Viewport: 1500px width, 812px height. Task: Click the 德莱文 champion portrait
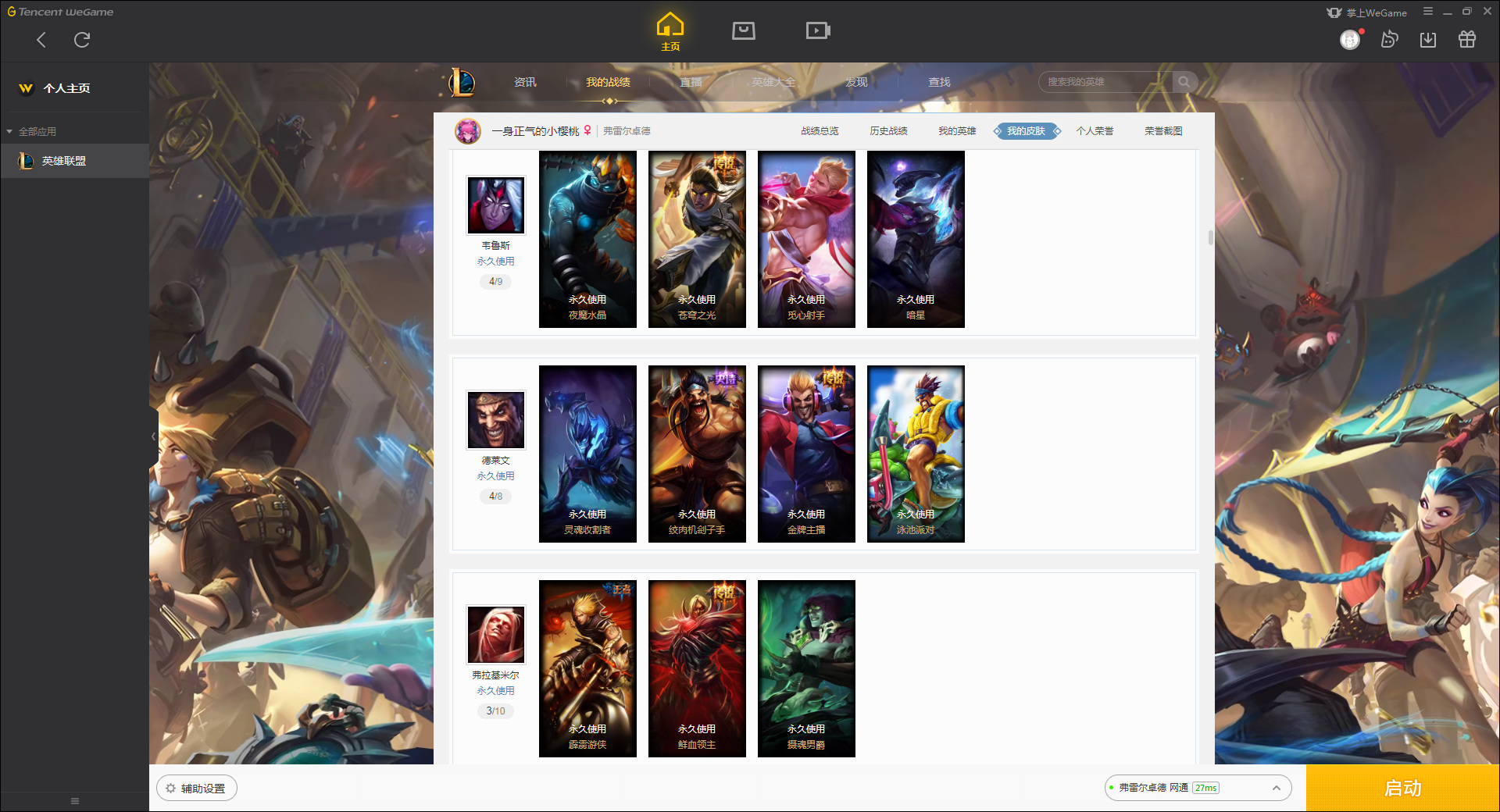496,419
